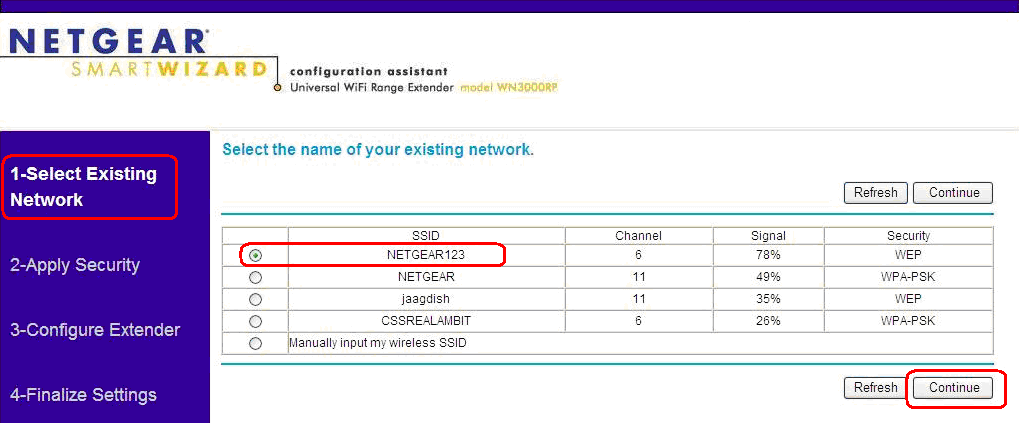Select the manually input SSID radio option

pos(255,344)
